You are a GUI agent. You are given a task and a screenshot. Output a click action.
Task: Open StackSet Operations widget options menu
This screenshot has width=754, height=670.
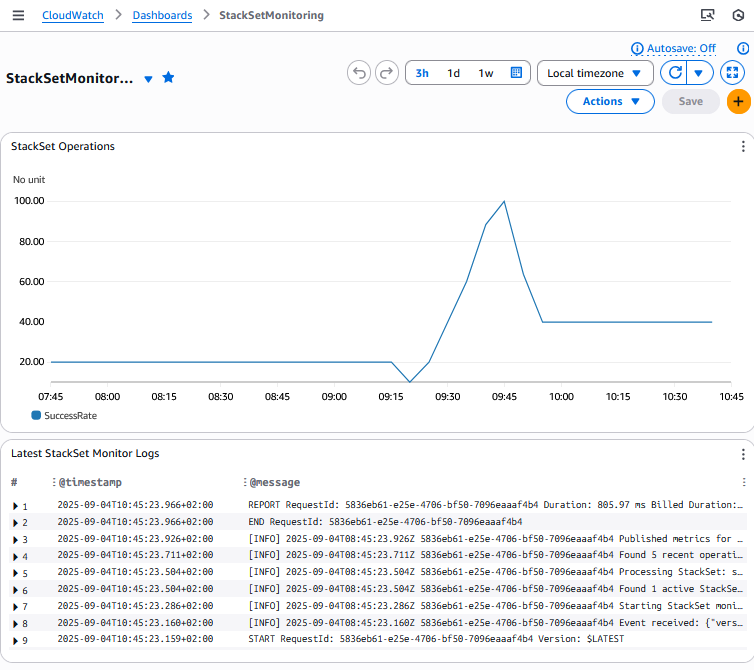click(742, 147)
